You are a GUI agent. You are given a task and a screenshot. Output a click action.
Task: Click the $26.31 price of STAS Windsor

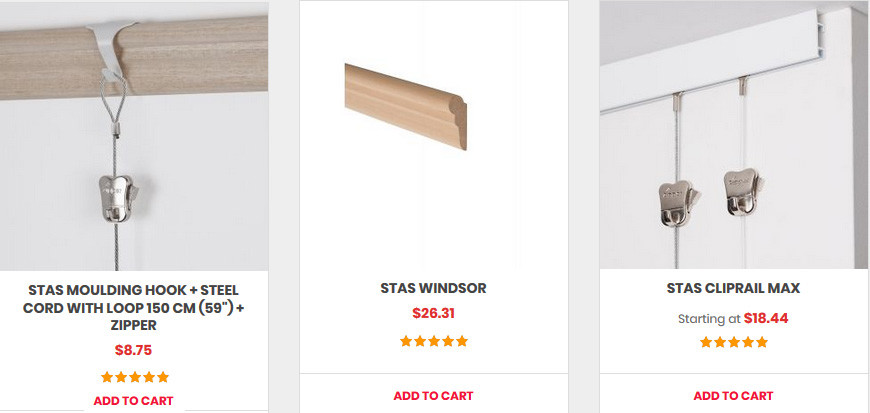coord(433,313)
